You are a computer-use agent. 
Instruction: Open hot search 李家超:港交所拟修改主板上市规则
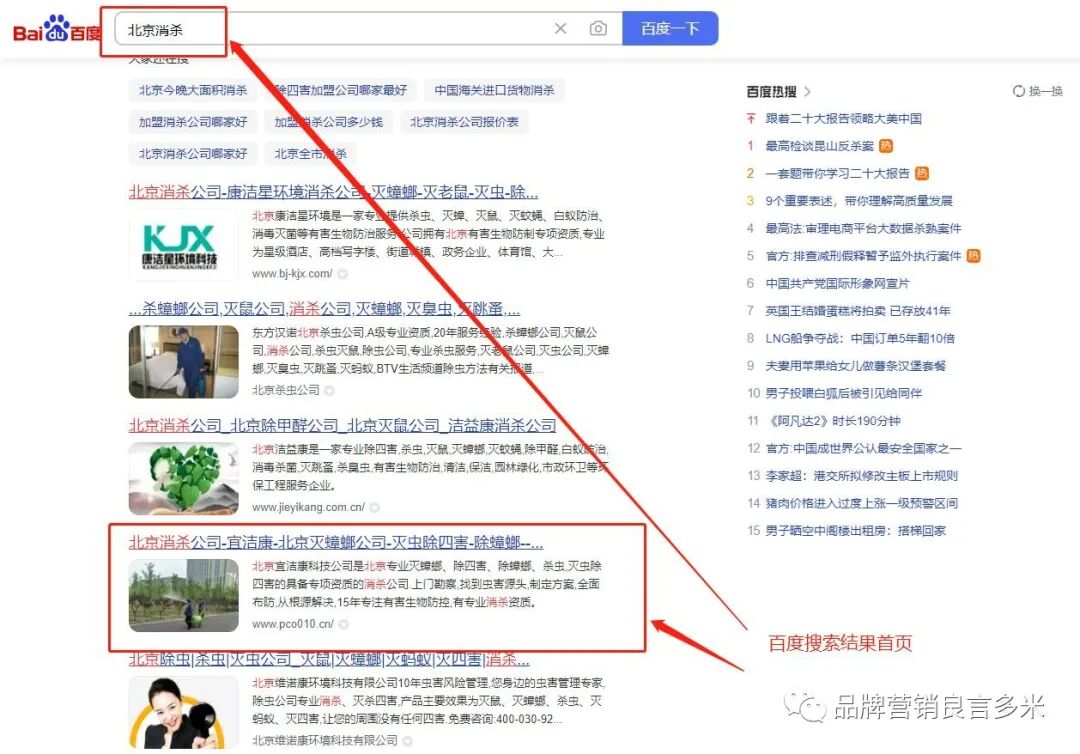click(861, 476)
